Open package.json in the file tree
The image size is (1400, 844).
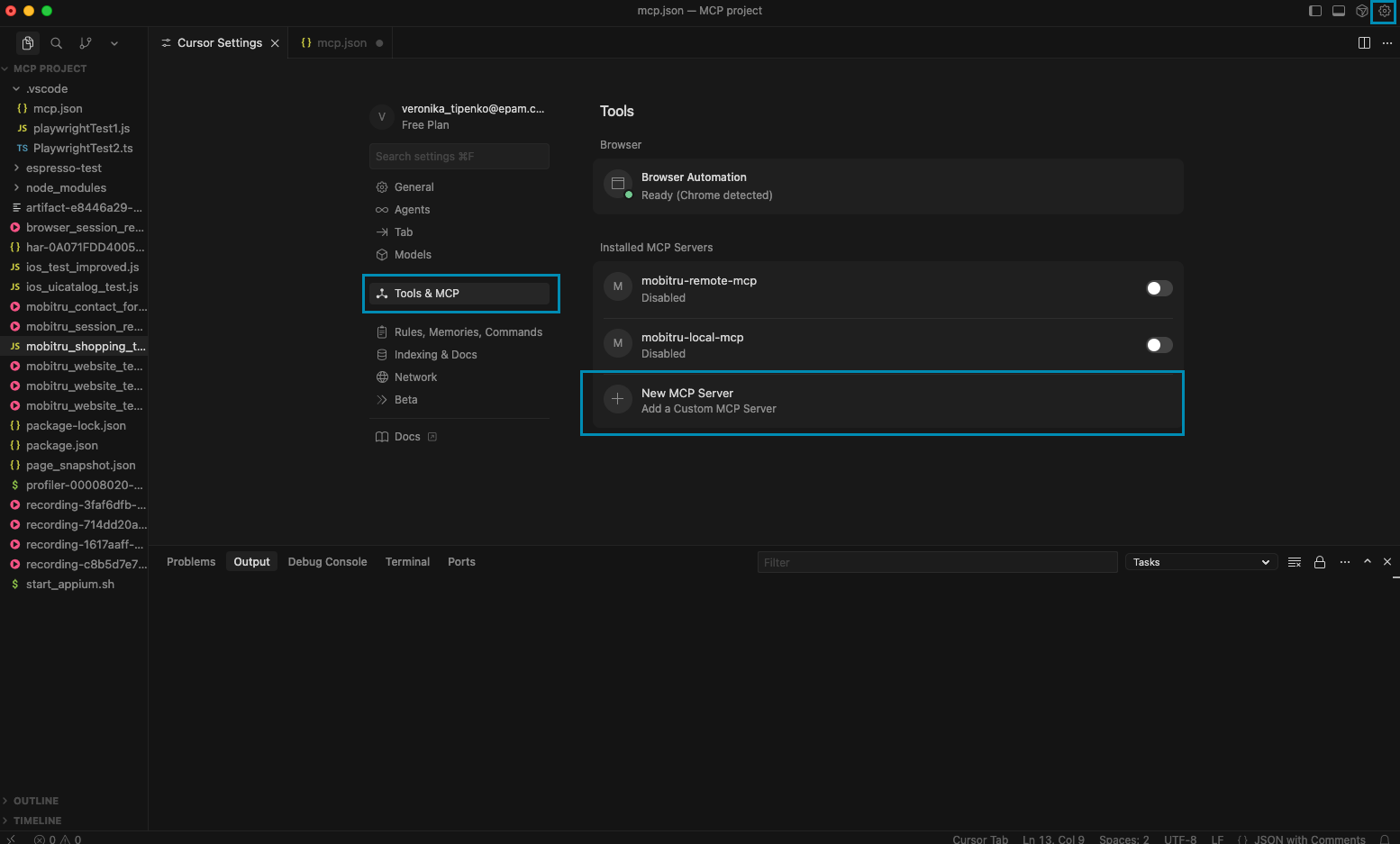(62, 446)
